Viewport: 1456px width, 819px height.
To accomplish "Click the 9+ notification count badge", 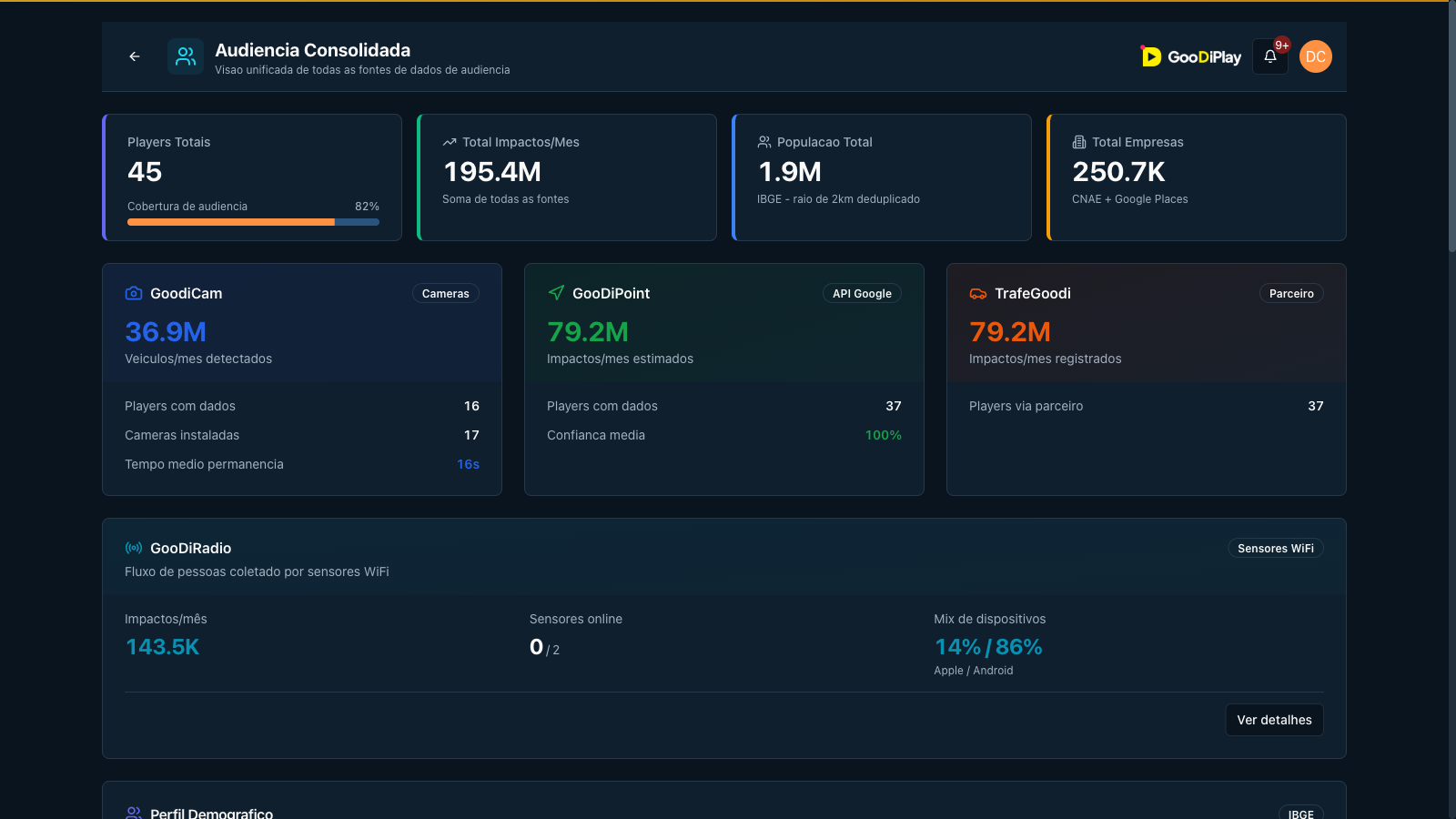I will (1281, 45).
